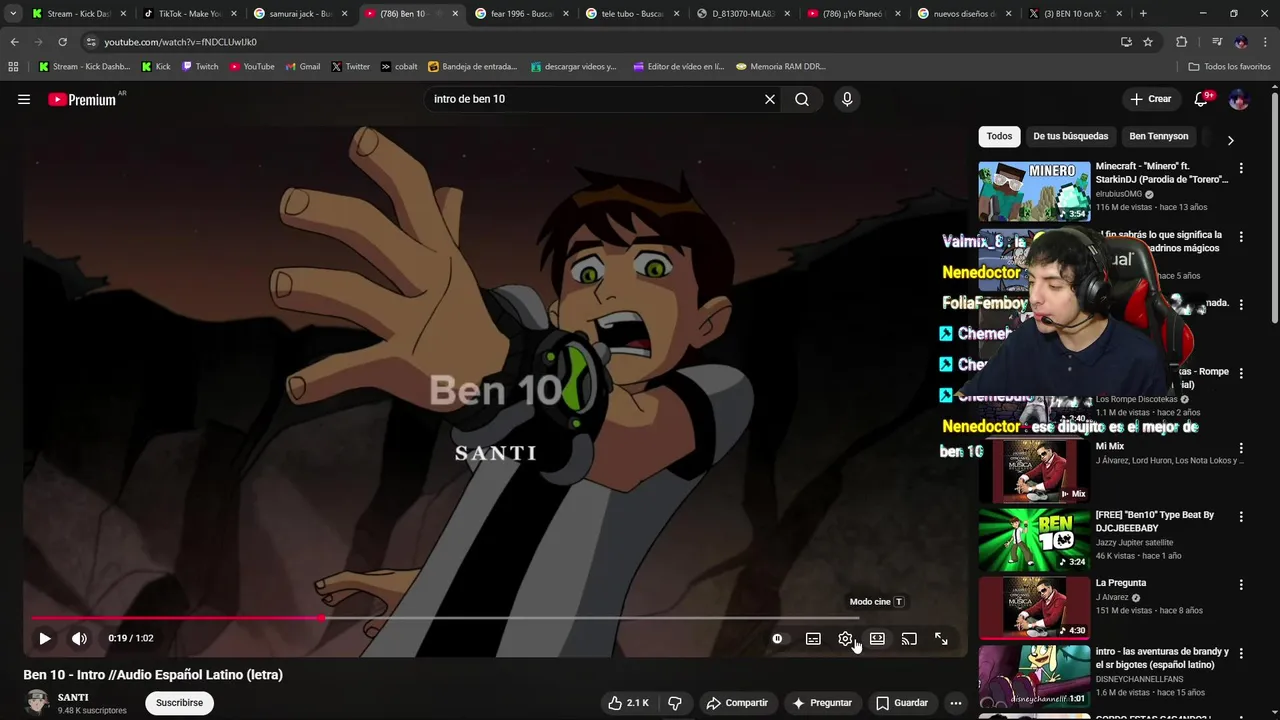This screenshot has width=1280, height=720.
Task: Mute the video volume
Action: [x=79, y=638]
